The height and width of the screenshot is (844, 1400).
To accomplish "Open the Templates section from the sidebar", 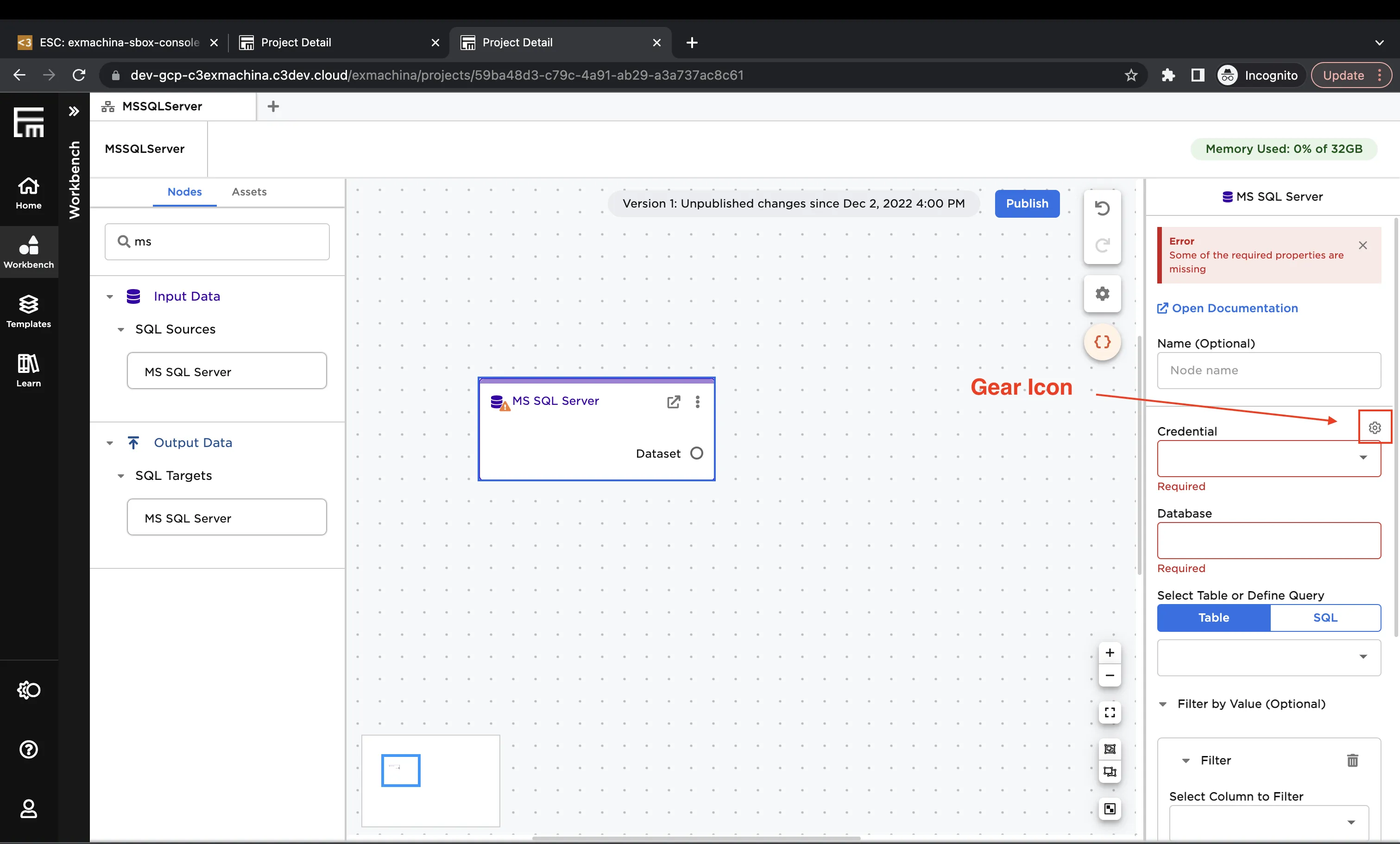I will (x=28, y=311).
